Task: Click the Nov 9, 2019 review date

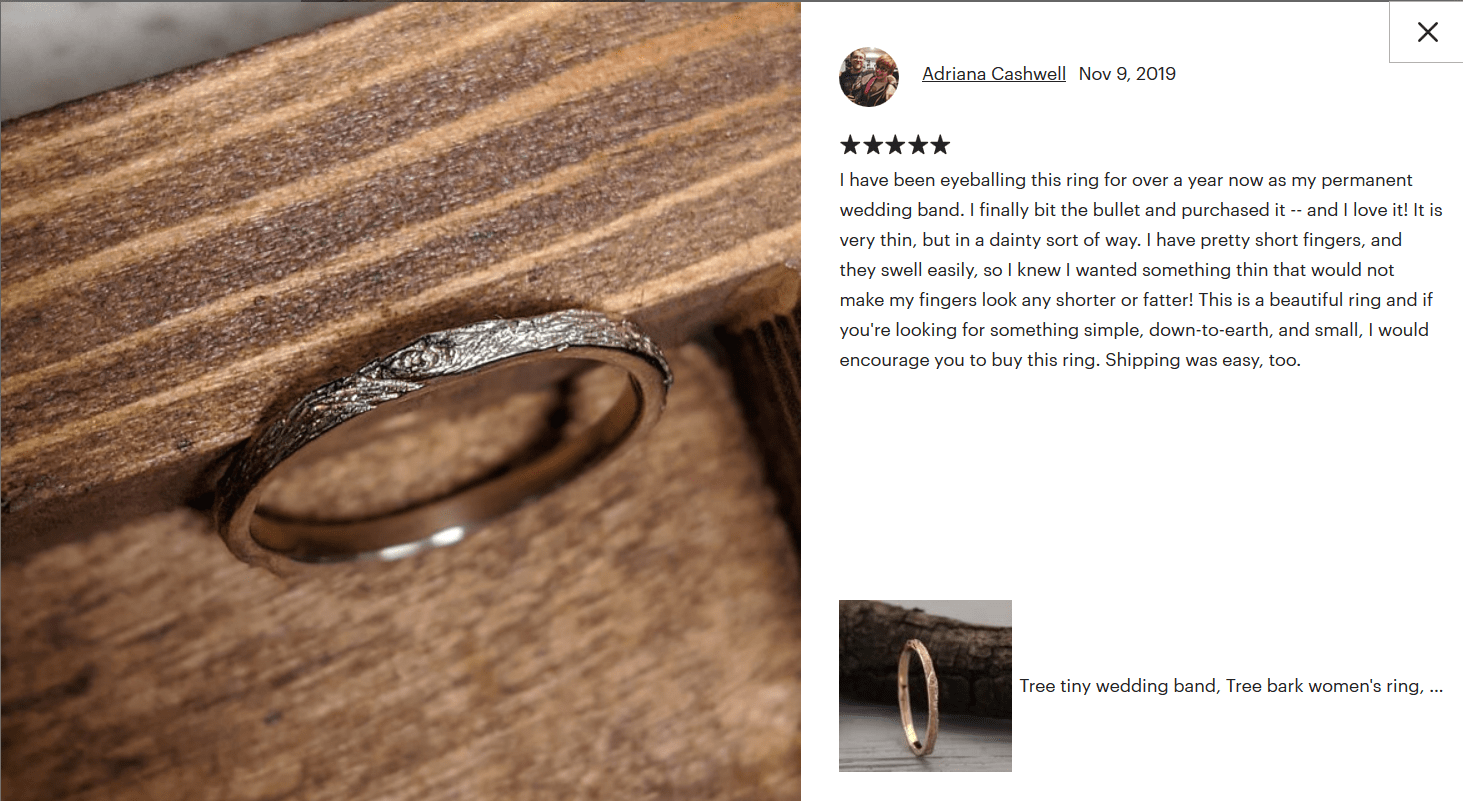Action: tap(1127, 74)
